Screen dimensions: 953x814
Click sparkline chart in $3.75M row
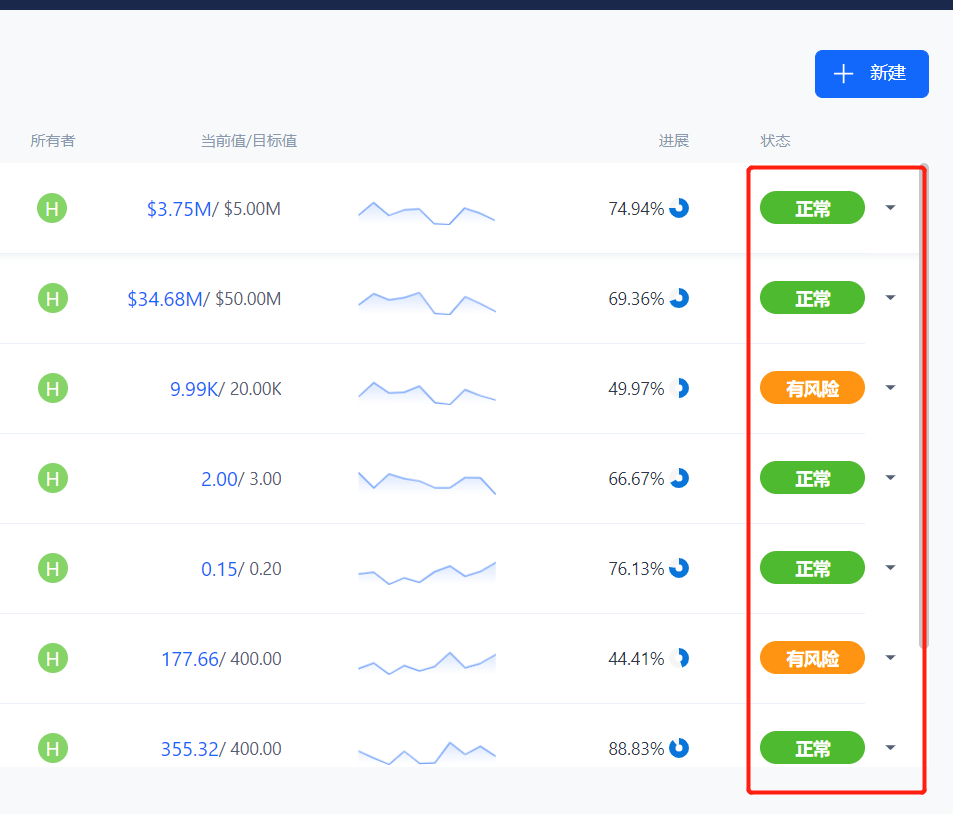[x=427, y=213]
